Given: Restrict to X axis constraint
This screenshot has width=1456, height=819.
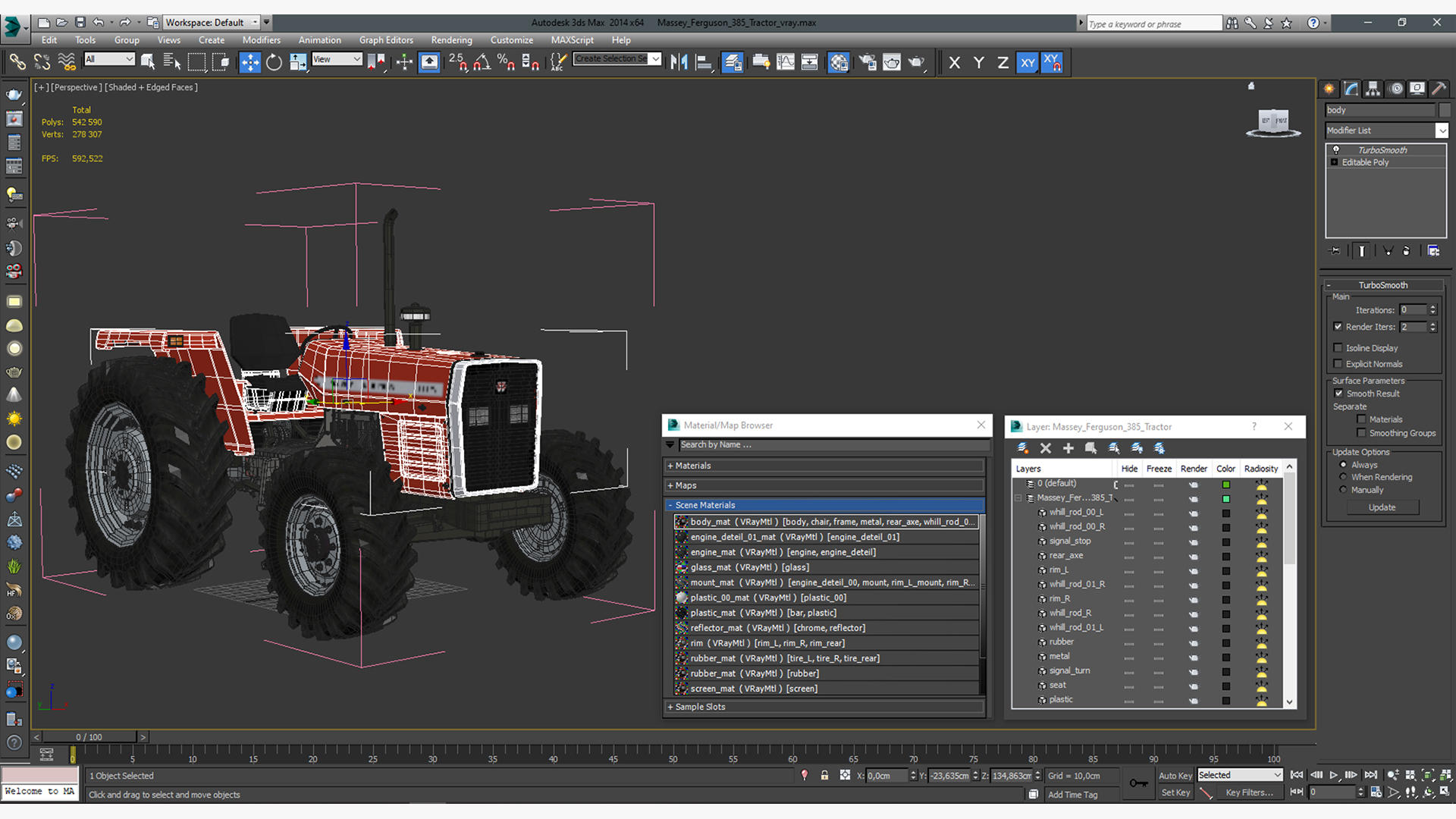Looking at the screenshot, I should (954, 62).
